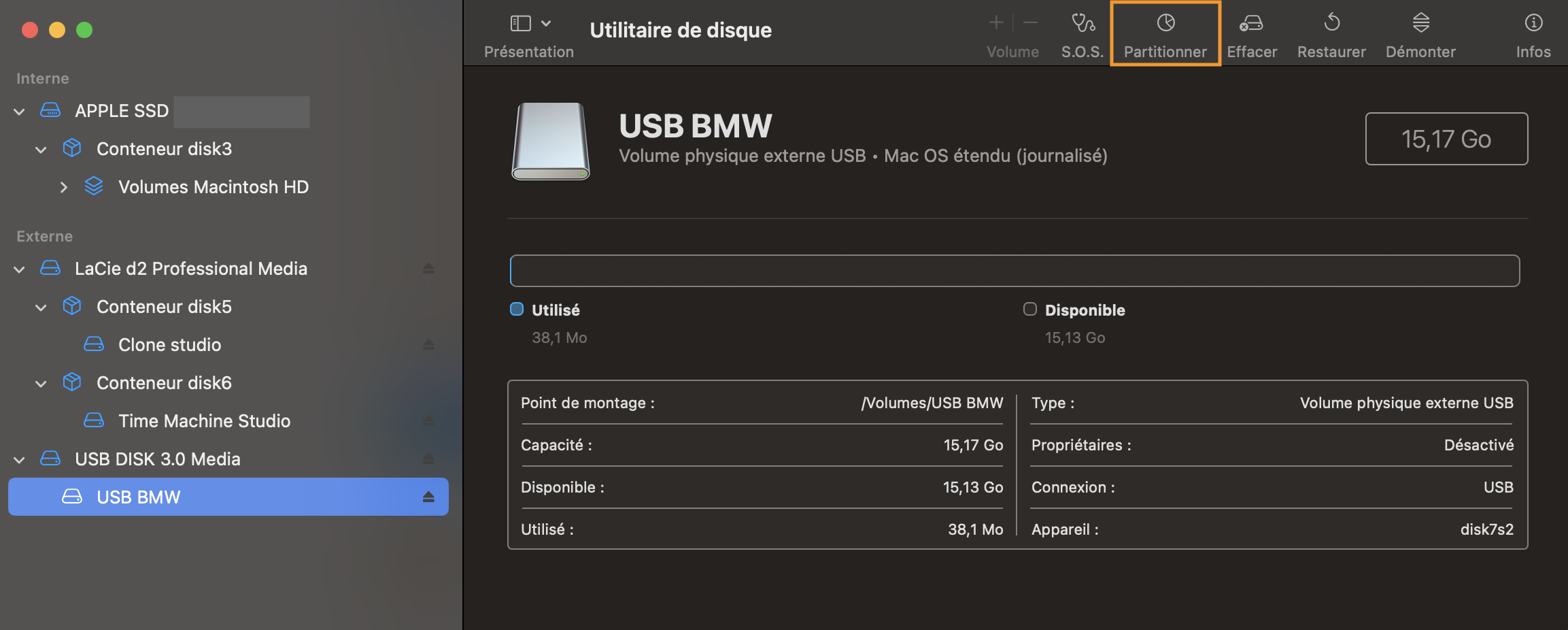The height and width of the screenshot is (630, 1568).
Task: Select the USB BMW volume
Action: 228,497
